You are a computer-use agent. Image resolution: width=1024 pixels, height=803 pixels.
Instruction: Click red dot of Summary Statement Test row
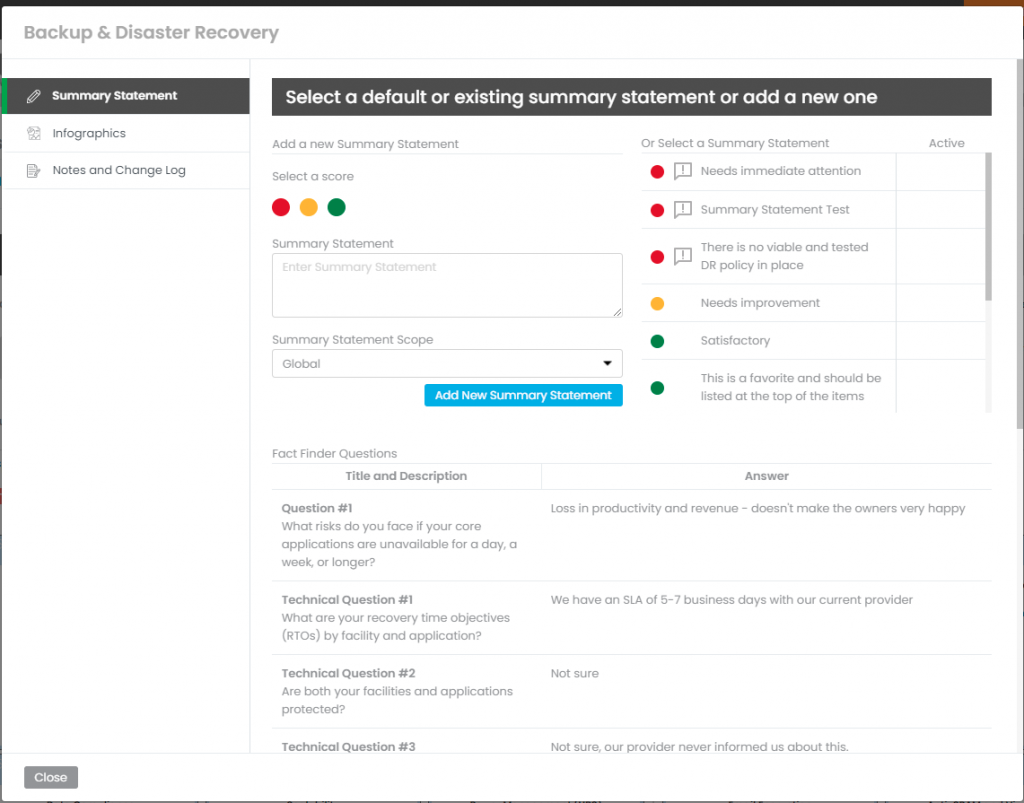(x=657, y=210)
